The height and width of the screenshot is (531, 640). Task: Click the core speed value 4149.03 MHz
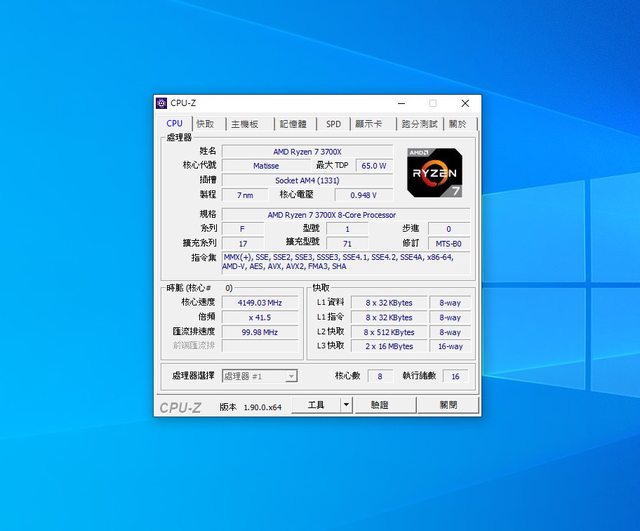(x=259, y=302)
